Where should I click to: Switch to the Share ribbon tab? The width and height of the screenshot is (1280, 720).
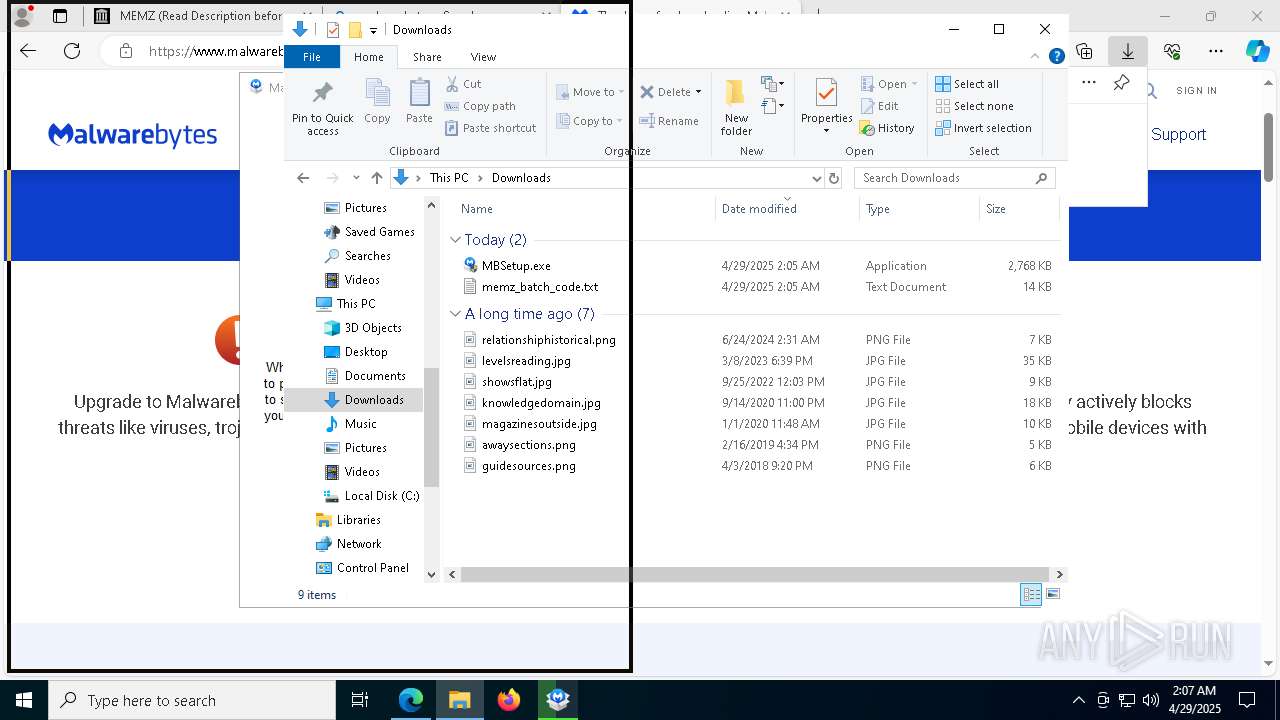(427, 57)
